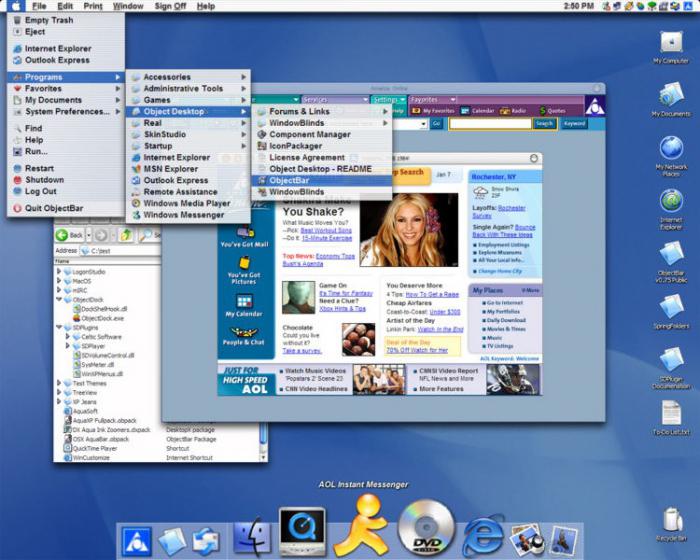Open the 15-Minute Exercise link
The height and width of the screenshot is (560, 700).
pos(327,238)
